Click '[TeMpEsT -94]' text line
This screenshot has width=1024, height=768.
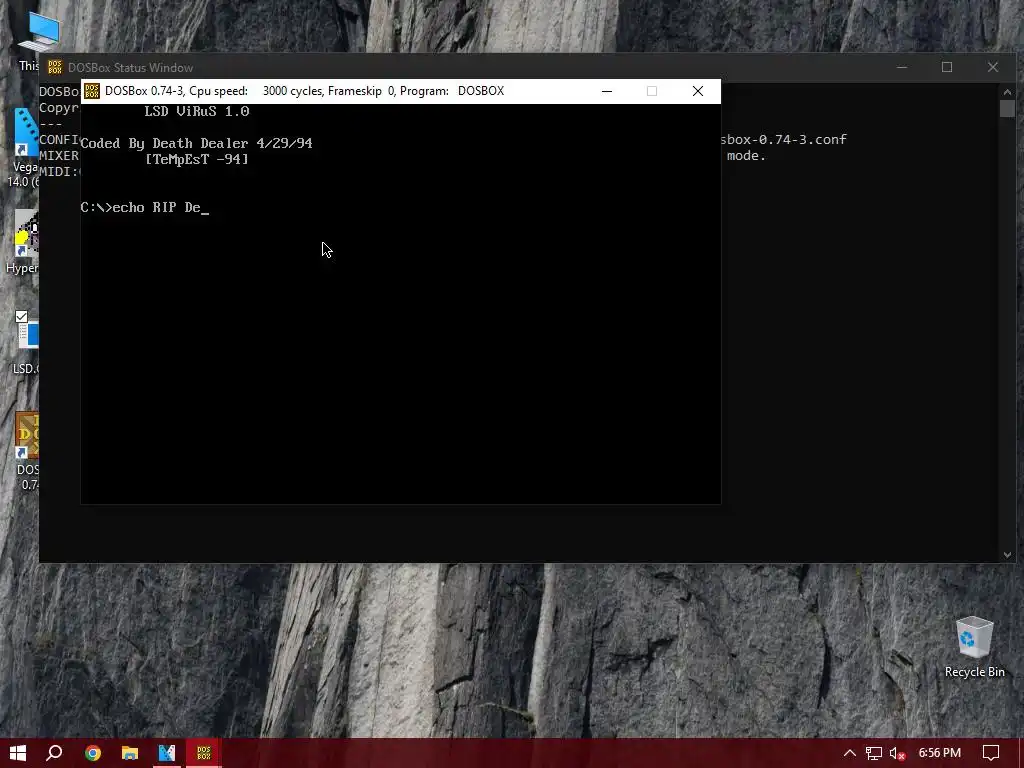coord(197,159)
